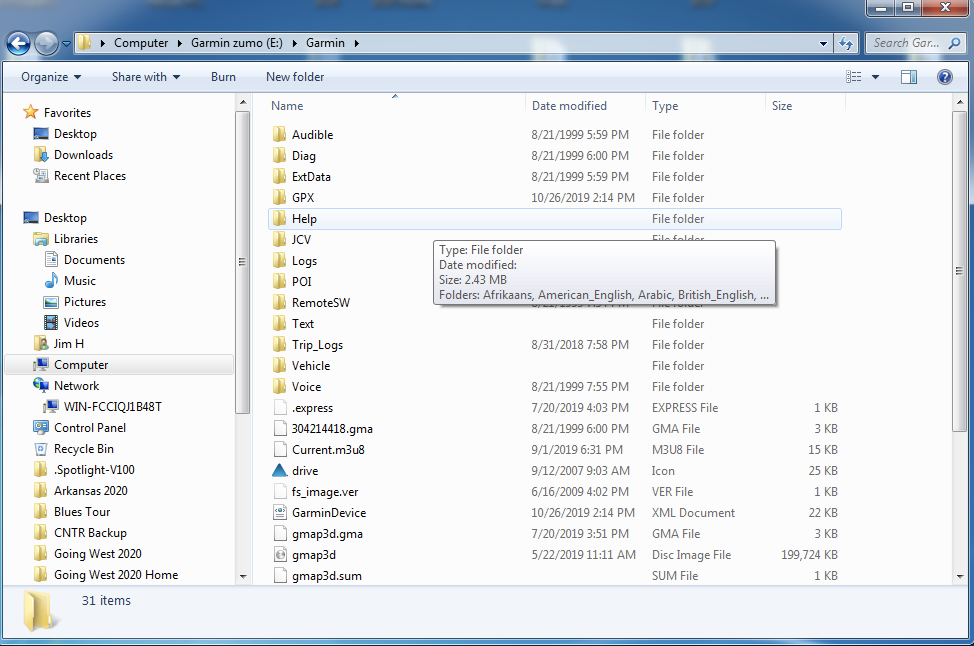Click the blue Help question mark icon
This screenshot has height=646, width=974.
(945, 77)
